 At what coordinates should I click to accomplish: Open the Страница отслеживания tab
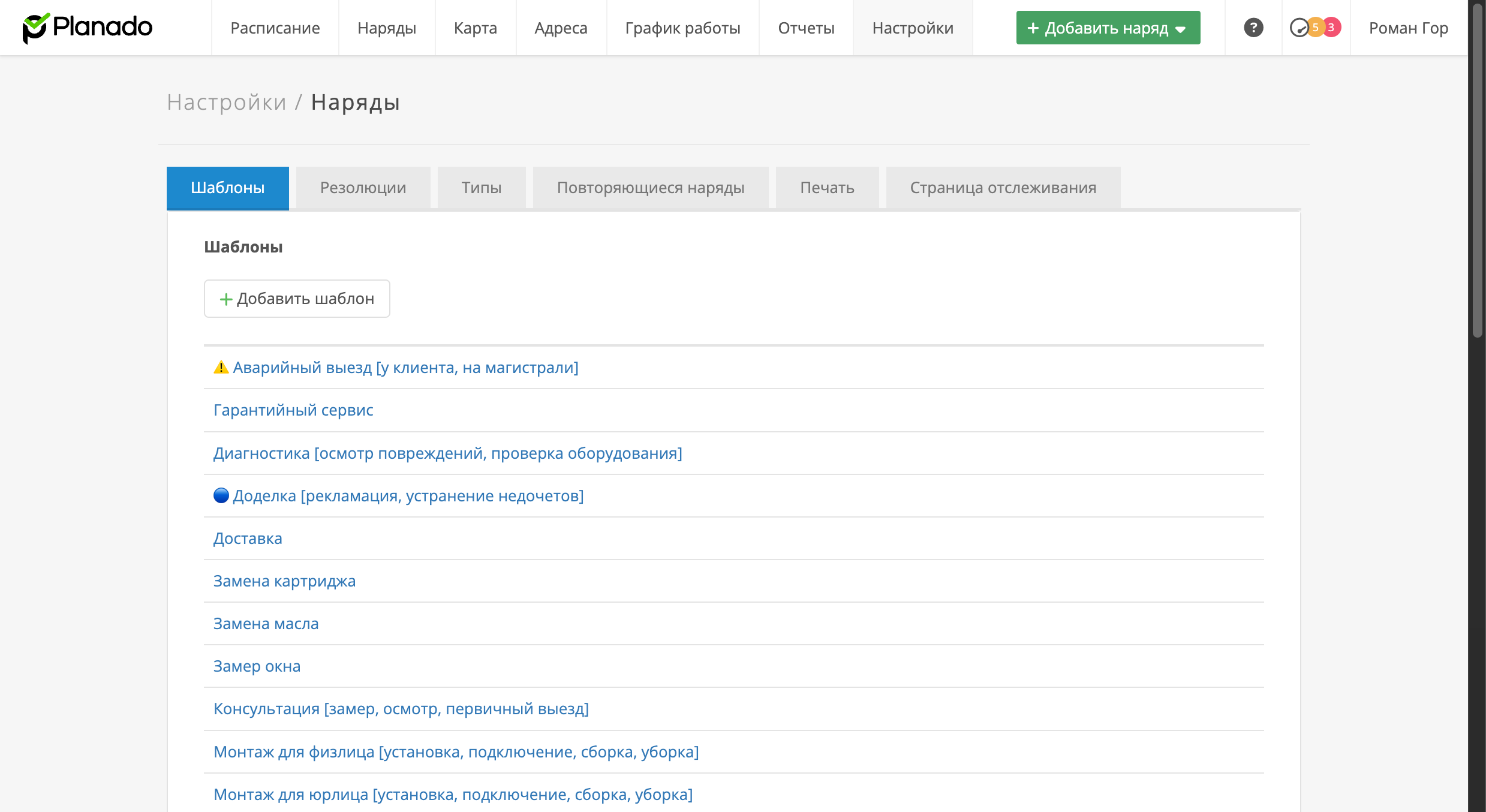coord(1003,188)
